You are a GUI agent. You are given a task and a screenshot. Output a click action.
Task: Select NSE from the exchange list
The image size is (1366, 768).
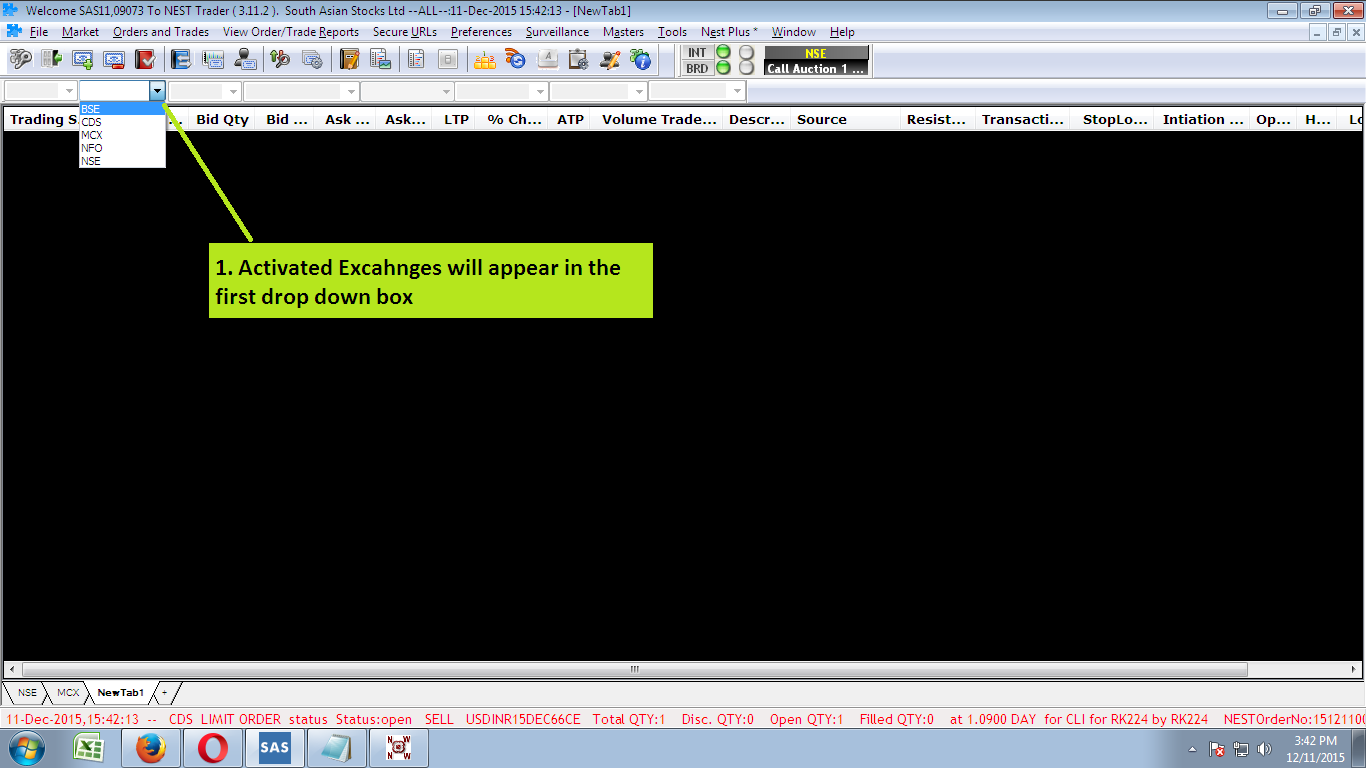coord(122,161)
